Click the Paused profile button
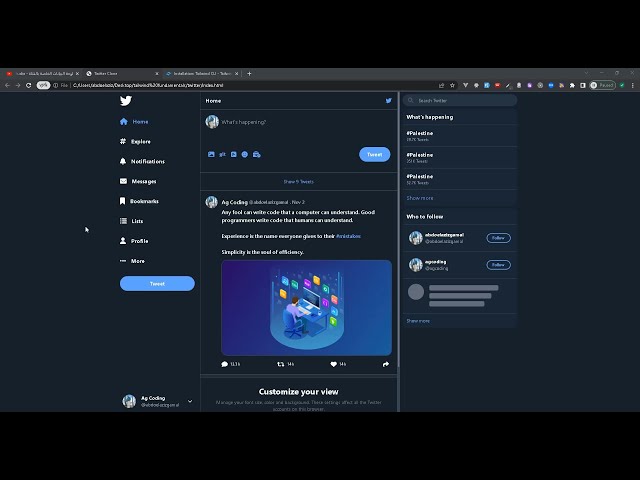640x480 pixels. (602, 85)
